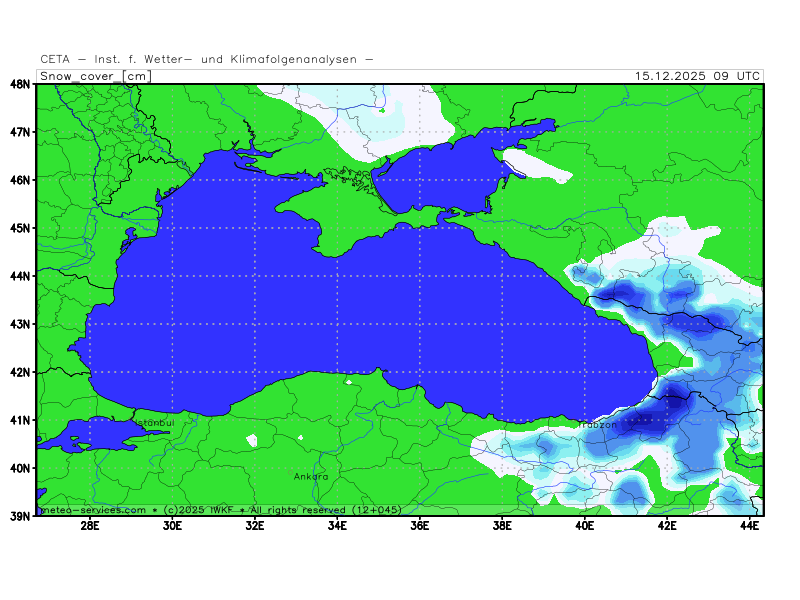Click the 39N latitude axis label
The image size is (800, 600).
(19, 516)
